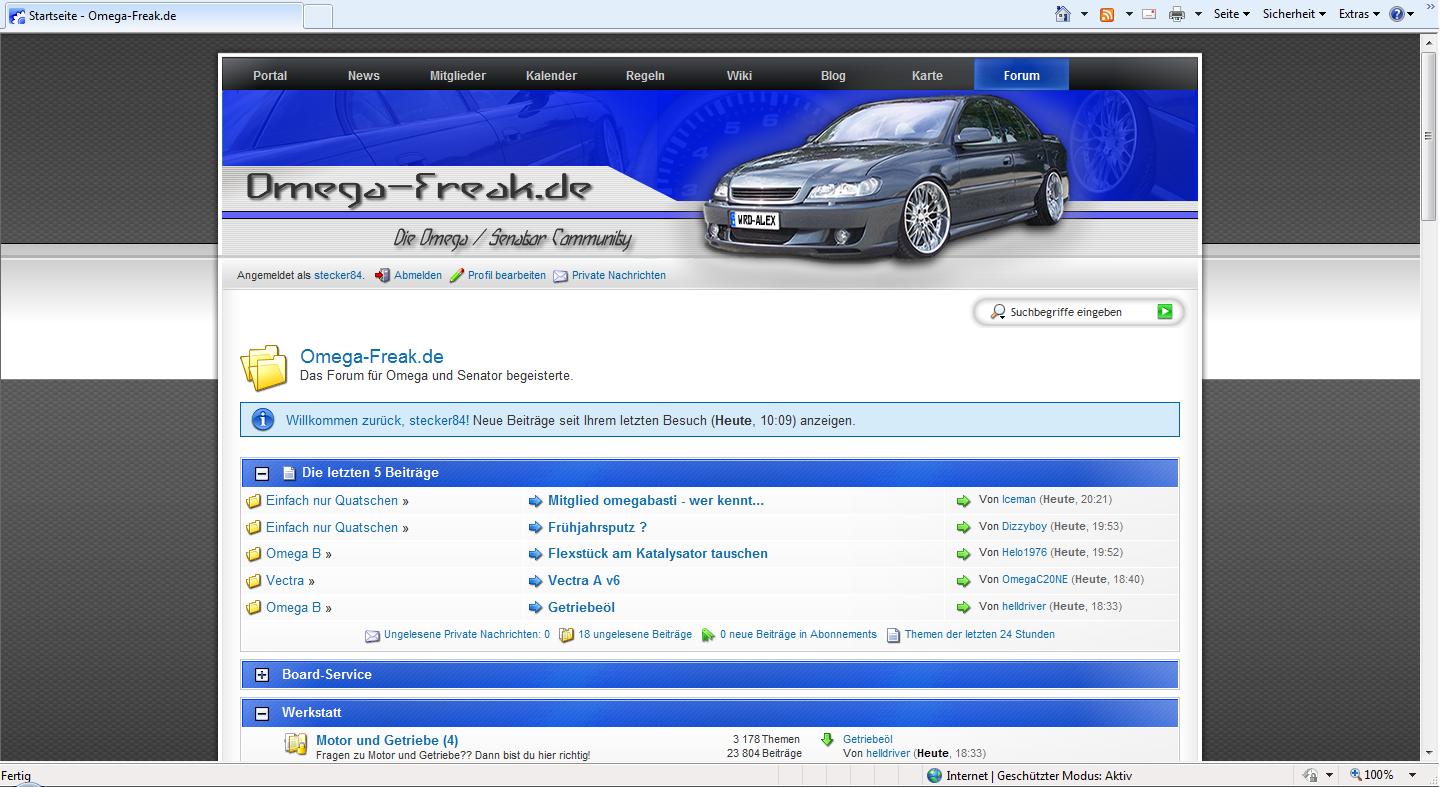The image size is (1440, 787).
Task: Collapse the Werkstatt category
Action: [x=262, y=714]
